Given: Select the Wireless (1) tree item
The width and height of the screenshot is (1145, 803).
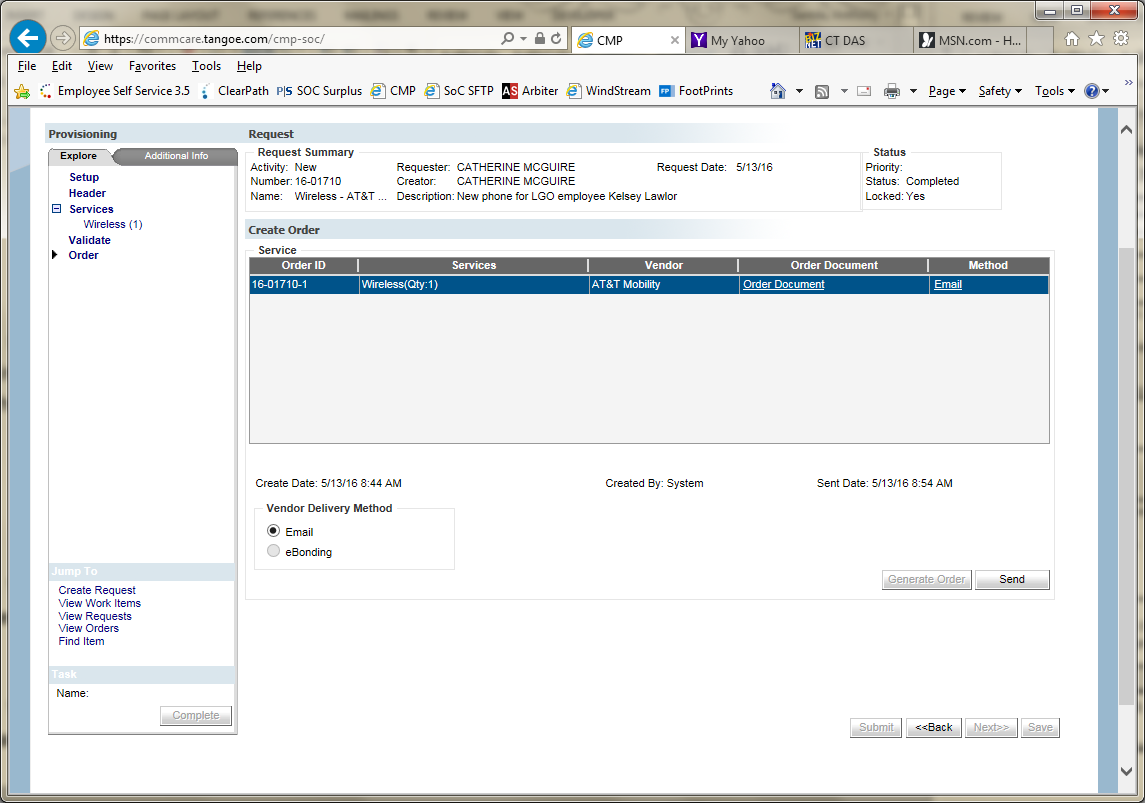Looking at the screenshot, I should coord(113,225).
